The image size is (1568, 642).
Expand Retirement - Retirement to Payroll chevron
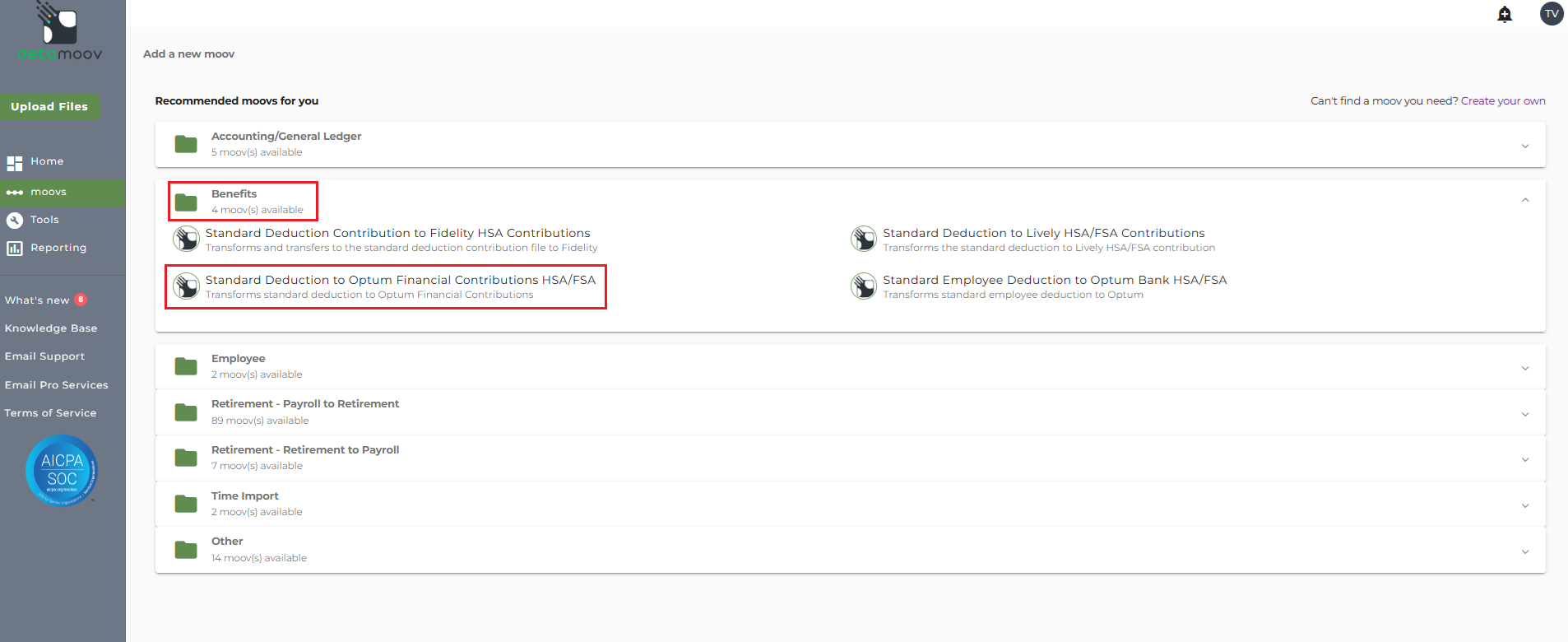pyautogui.click(x=1525, y=459)
